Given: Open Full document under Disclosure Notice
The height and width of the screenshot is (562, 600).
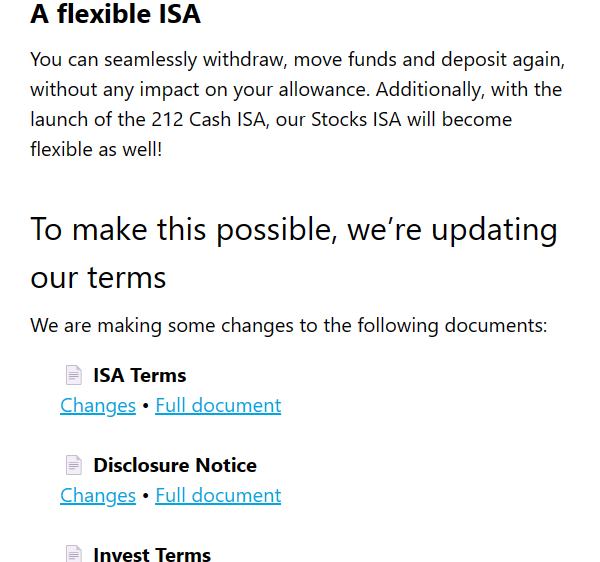Looking at the screenshot, I should pyautogui.click(x=218, y=496).
